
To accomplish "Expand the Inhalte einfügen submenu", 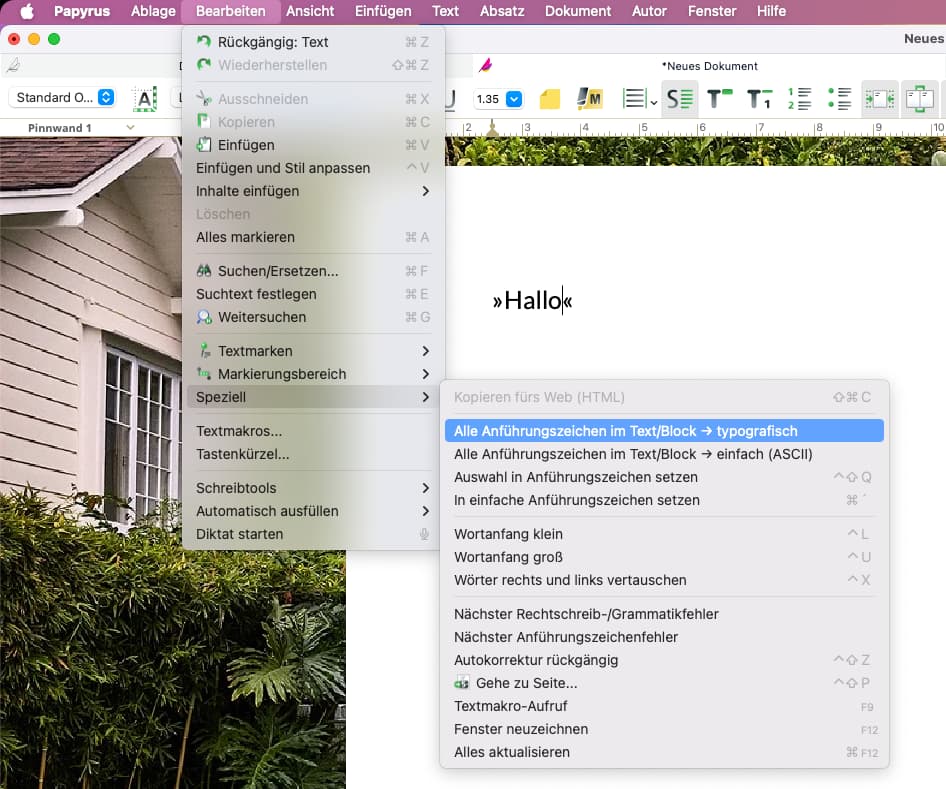I will [x=313, y=191].
